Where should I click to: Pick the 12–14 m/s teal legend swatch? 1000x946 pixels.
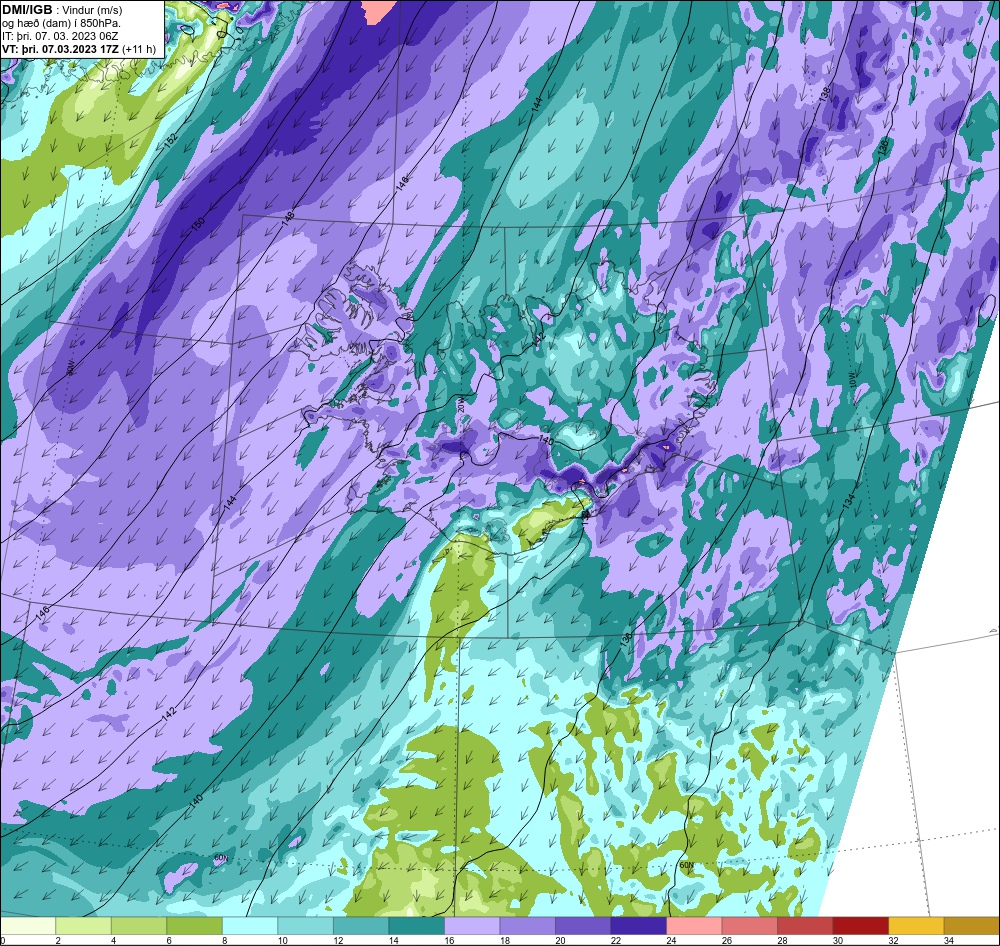[x=361, y=926]
